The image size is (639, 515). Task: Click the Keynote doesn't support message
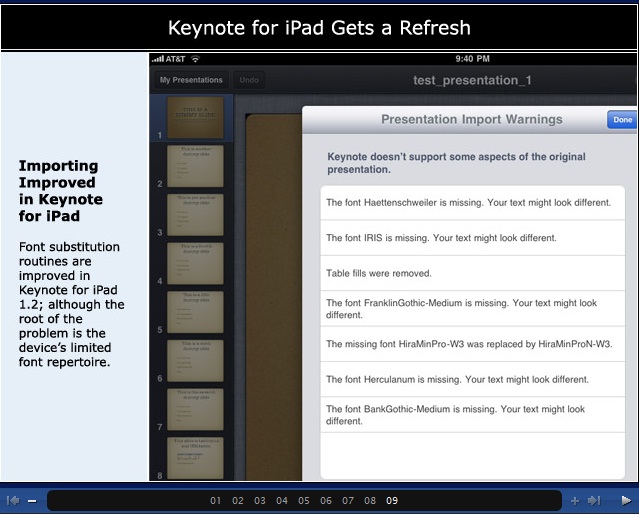click(x=456, y=163)
